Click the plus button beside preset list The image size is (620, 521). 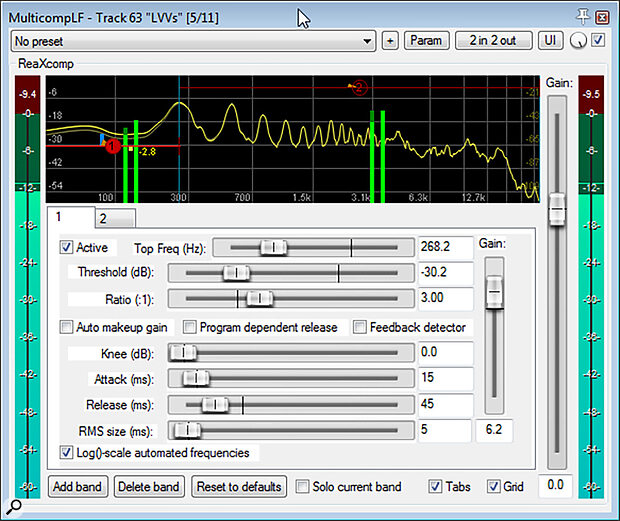pyautogui.click(x=390, y=41)
